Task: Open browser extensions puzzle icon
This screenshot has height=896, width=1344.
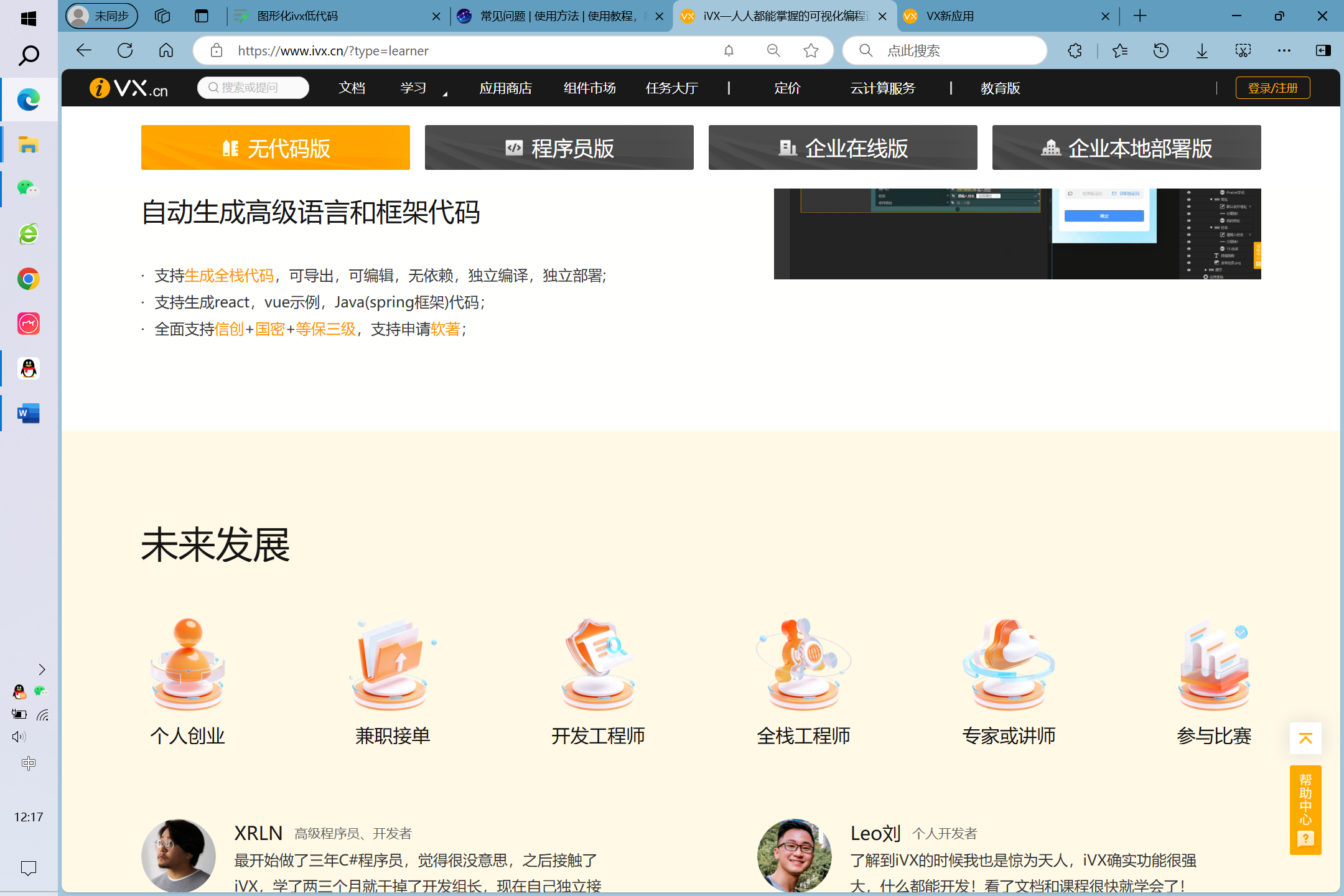Action: [x=1075, y=50]
